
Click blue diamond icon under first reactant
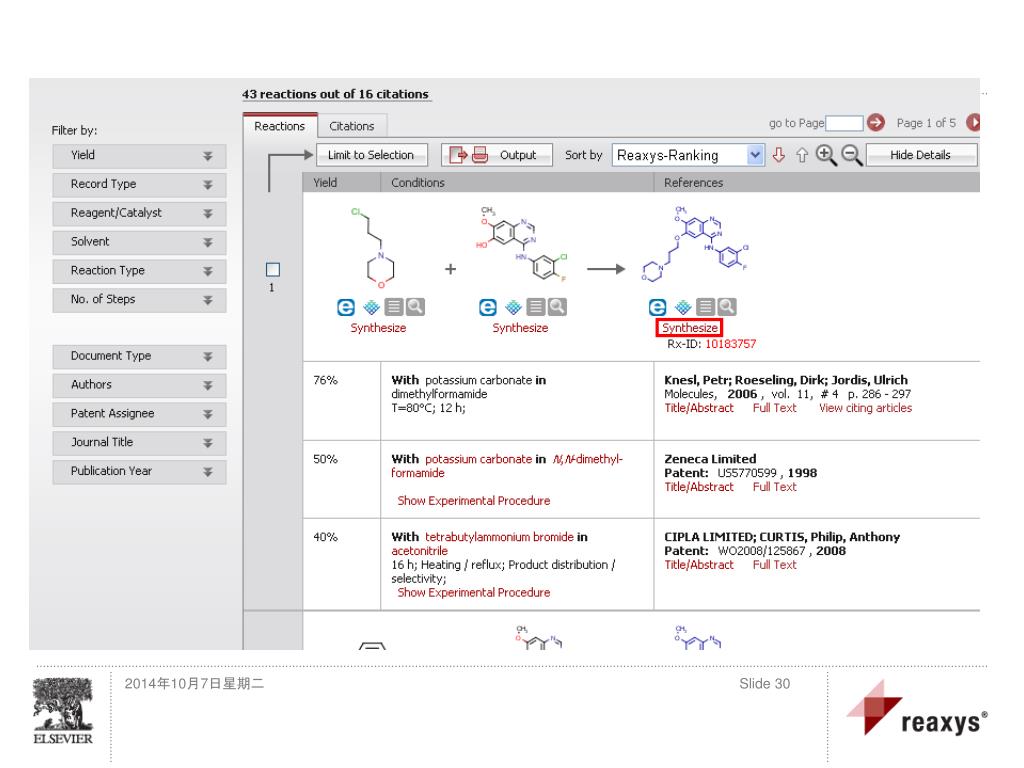tap(371, 307)
